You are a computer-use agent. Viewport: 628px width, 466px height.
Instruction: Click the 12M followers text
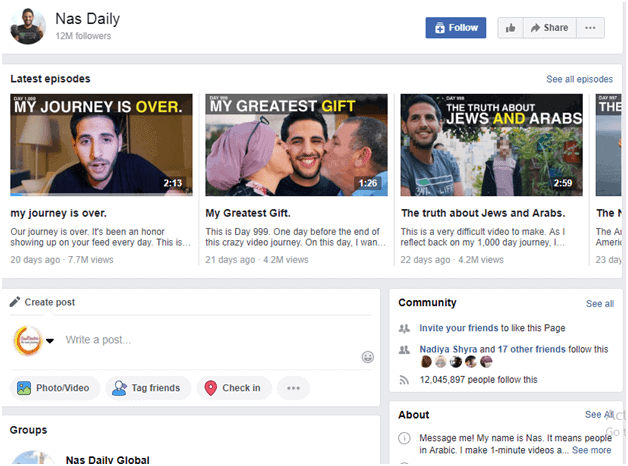point(83,36)
